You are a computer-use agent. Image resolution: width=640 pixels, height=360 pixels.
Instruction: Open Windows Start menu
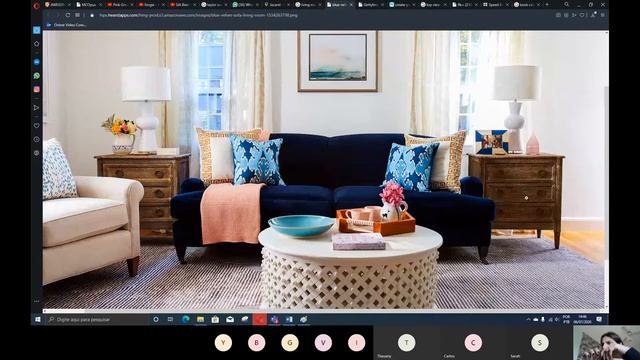pos(38,320)
